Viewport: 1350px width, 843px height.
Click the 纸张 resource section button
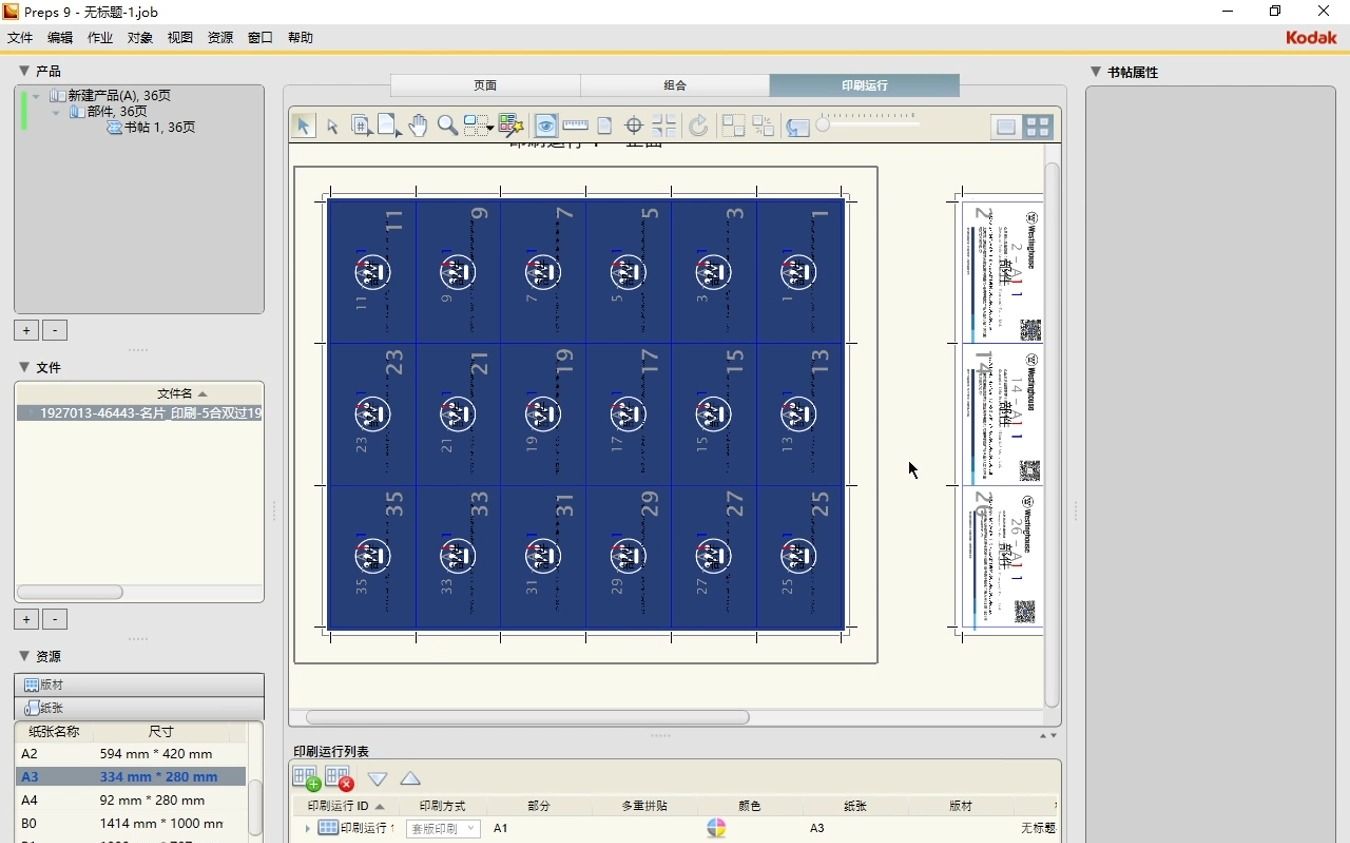click(139, 708)
